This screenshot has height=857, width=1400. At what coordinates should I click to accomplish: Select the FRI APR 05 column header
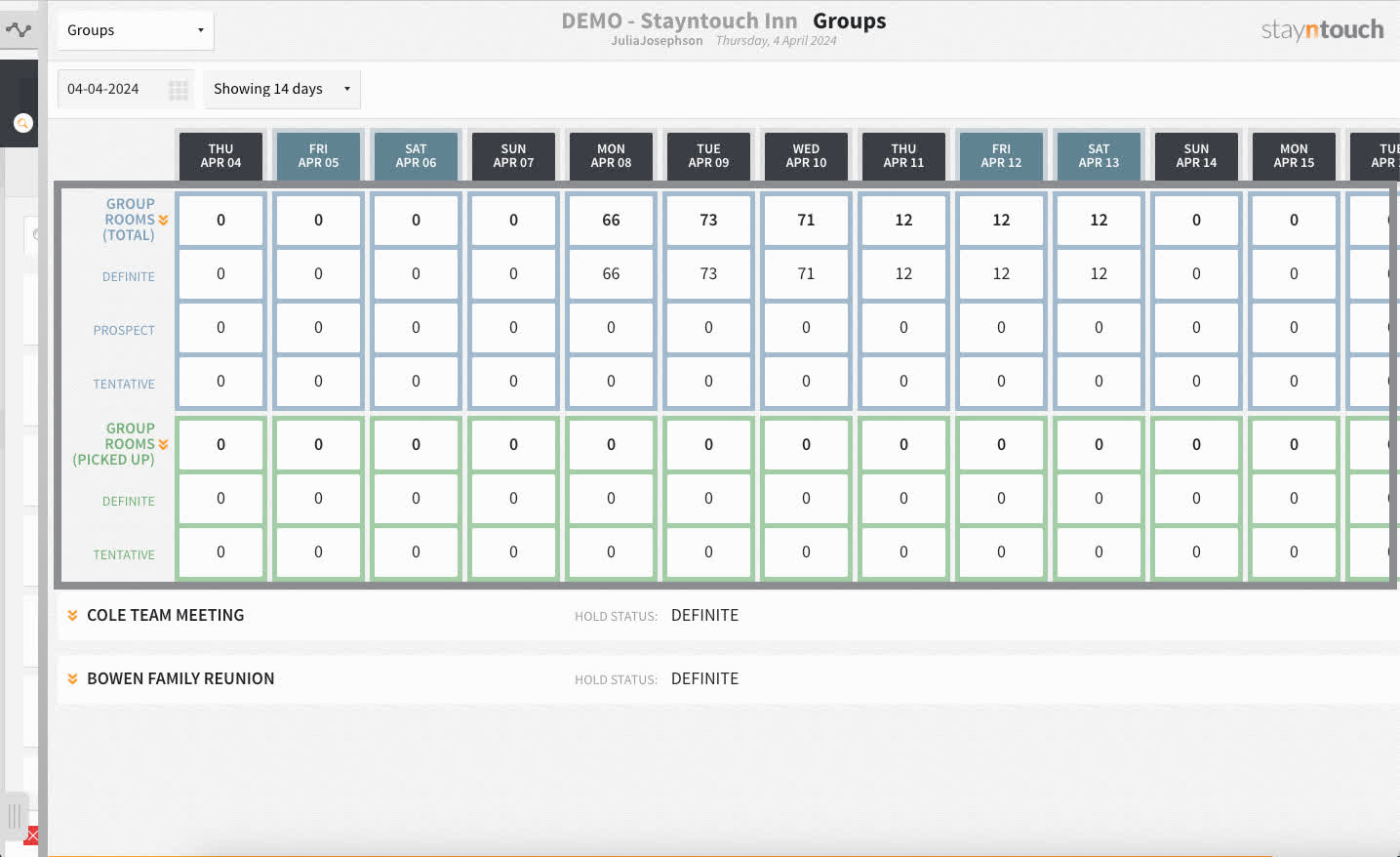pyautogui.click(x=318, y=156)
